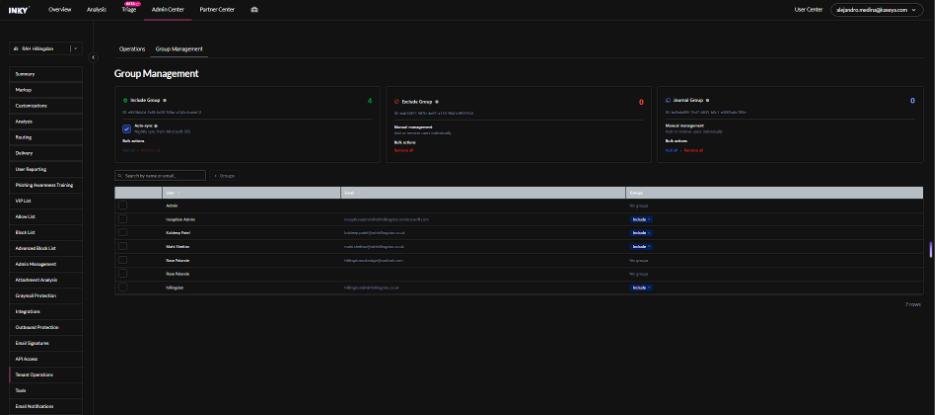Click the info icon next to Auto-sync
This screenshot has height=415, width=936.
[x=156, y=126]
